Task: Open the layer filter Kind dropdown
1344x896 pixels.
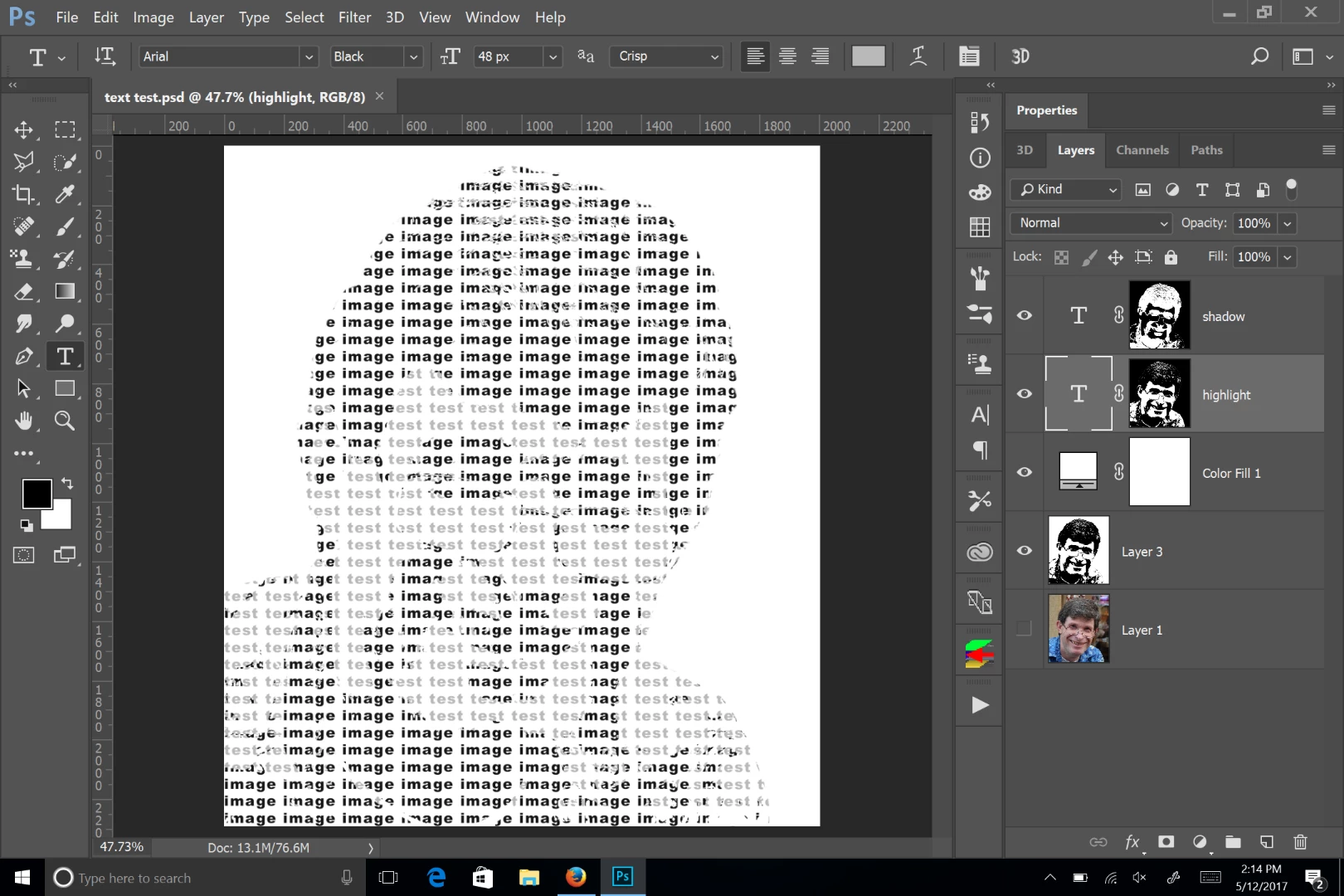Action: [x=1066, y=190]
